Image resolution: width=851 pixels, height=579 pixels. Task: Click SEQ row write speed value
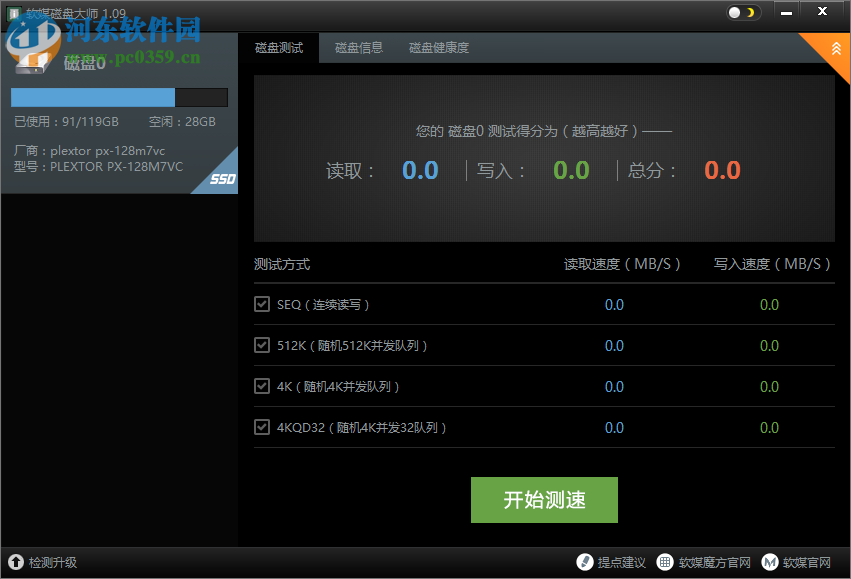[x=769, y=304]
